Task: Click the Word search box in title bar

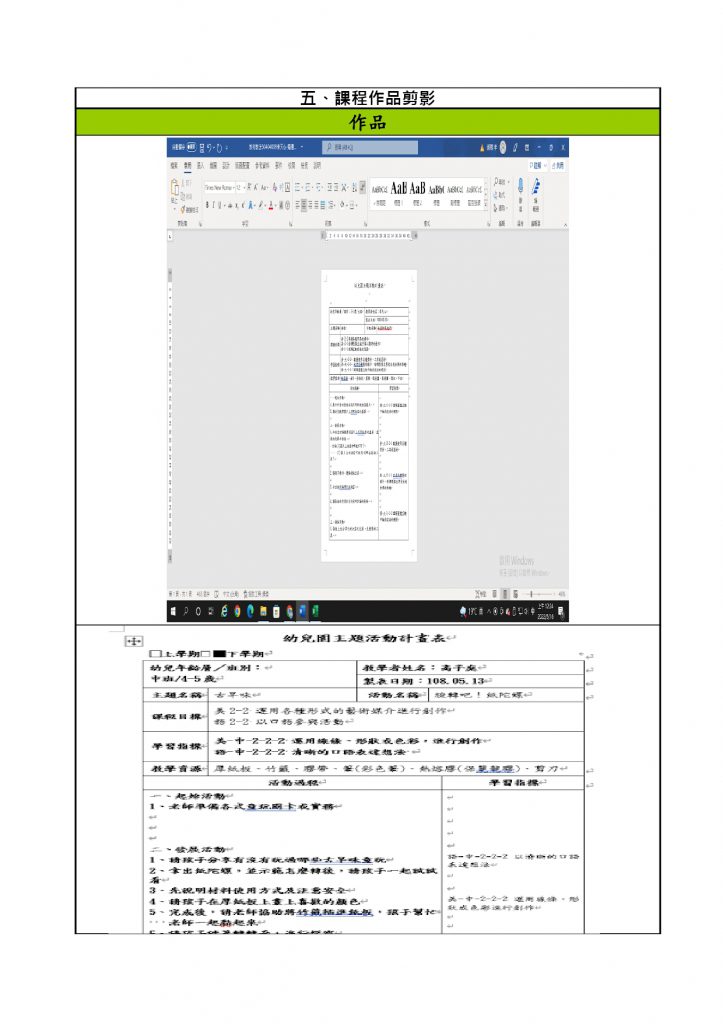Action: (x=370, y=148)
